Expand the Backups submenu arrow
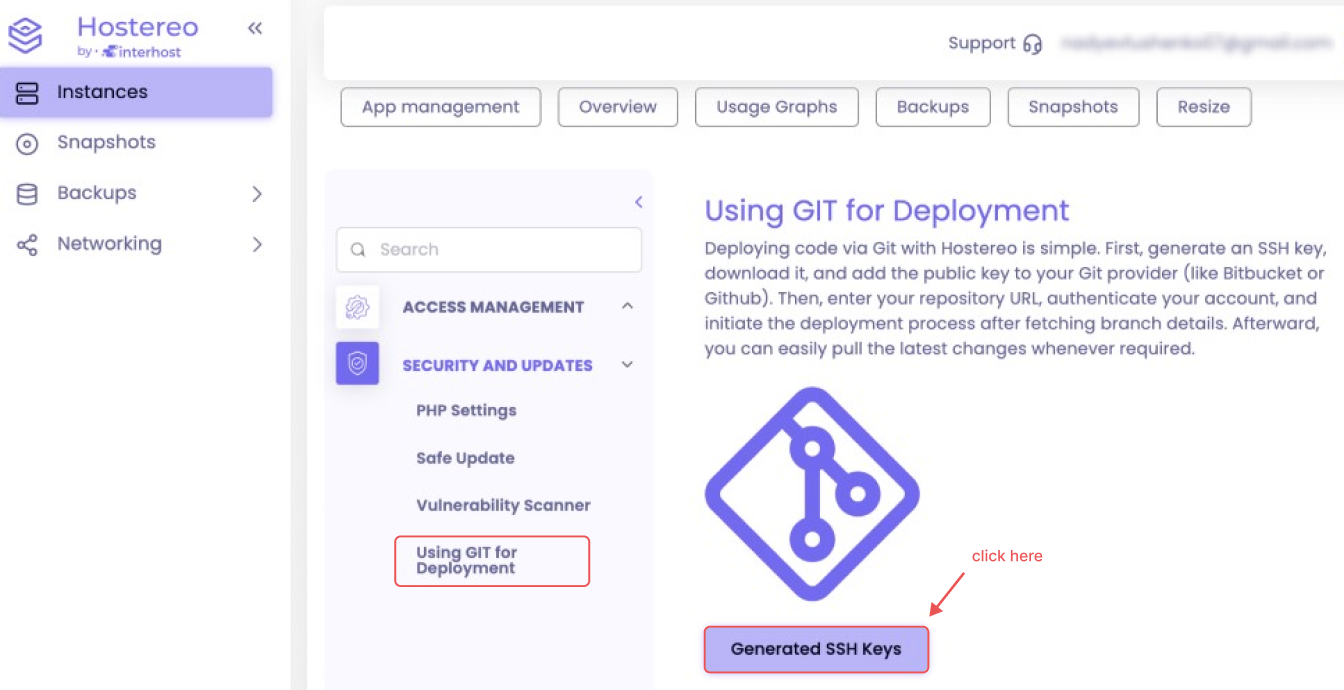This screenshot has height=690, width=1344. click(257, 194)
